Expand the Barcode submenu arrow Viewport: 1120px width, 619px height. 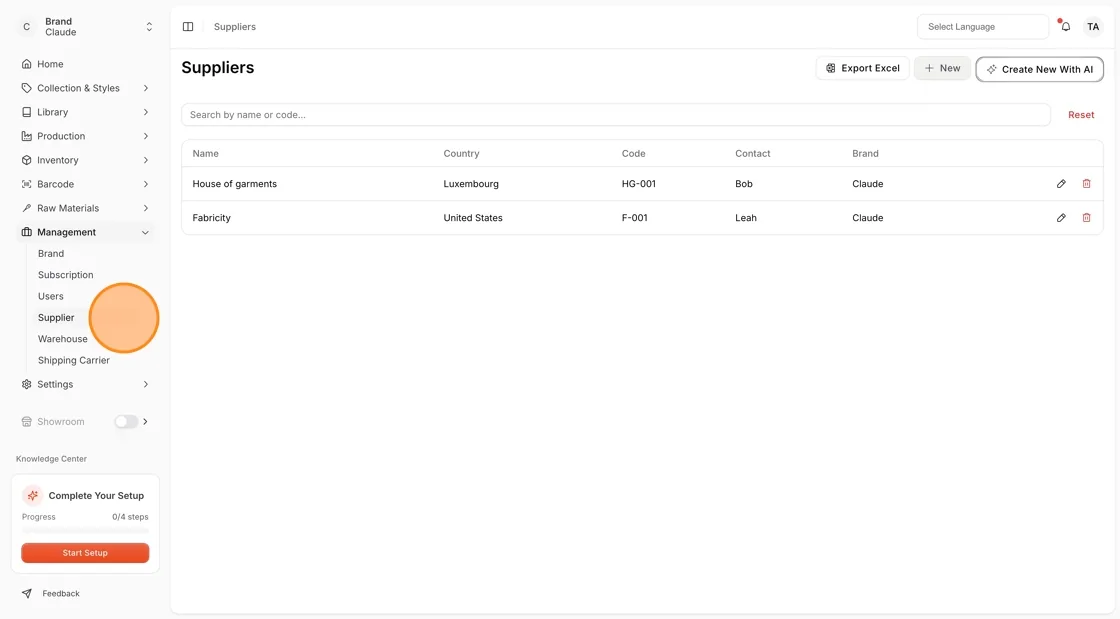(146, 184)
